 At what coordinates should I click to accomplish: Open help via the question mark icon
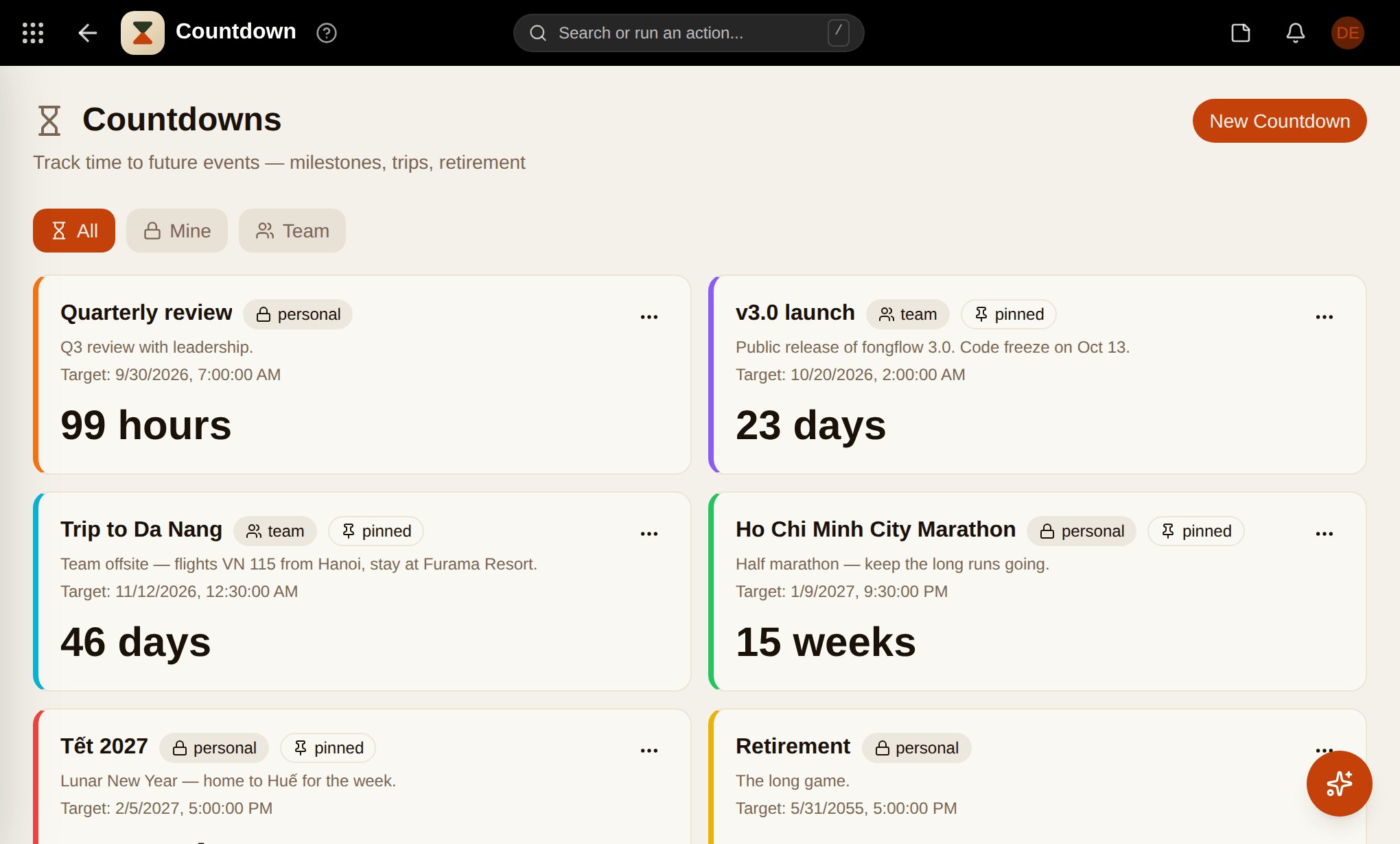[x=327, y=33]
